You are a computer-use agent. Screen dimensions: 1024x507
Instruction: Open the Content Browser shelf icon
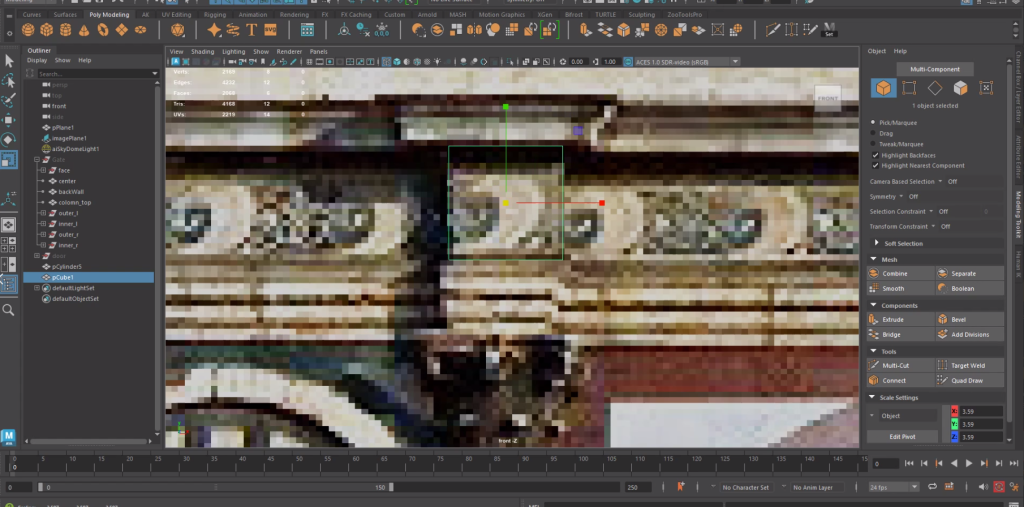pos(307,30)
